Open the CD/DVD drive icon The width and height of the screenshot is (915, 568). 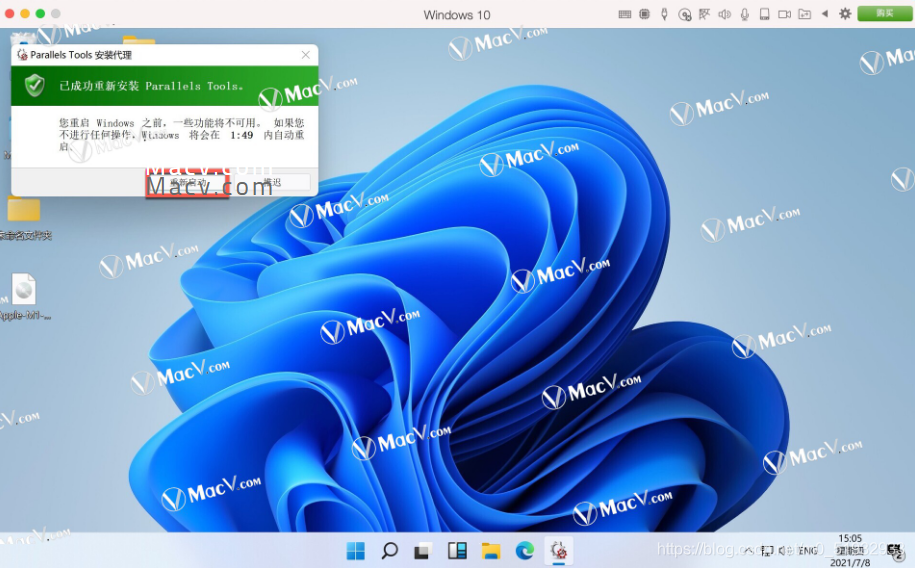684,15
